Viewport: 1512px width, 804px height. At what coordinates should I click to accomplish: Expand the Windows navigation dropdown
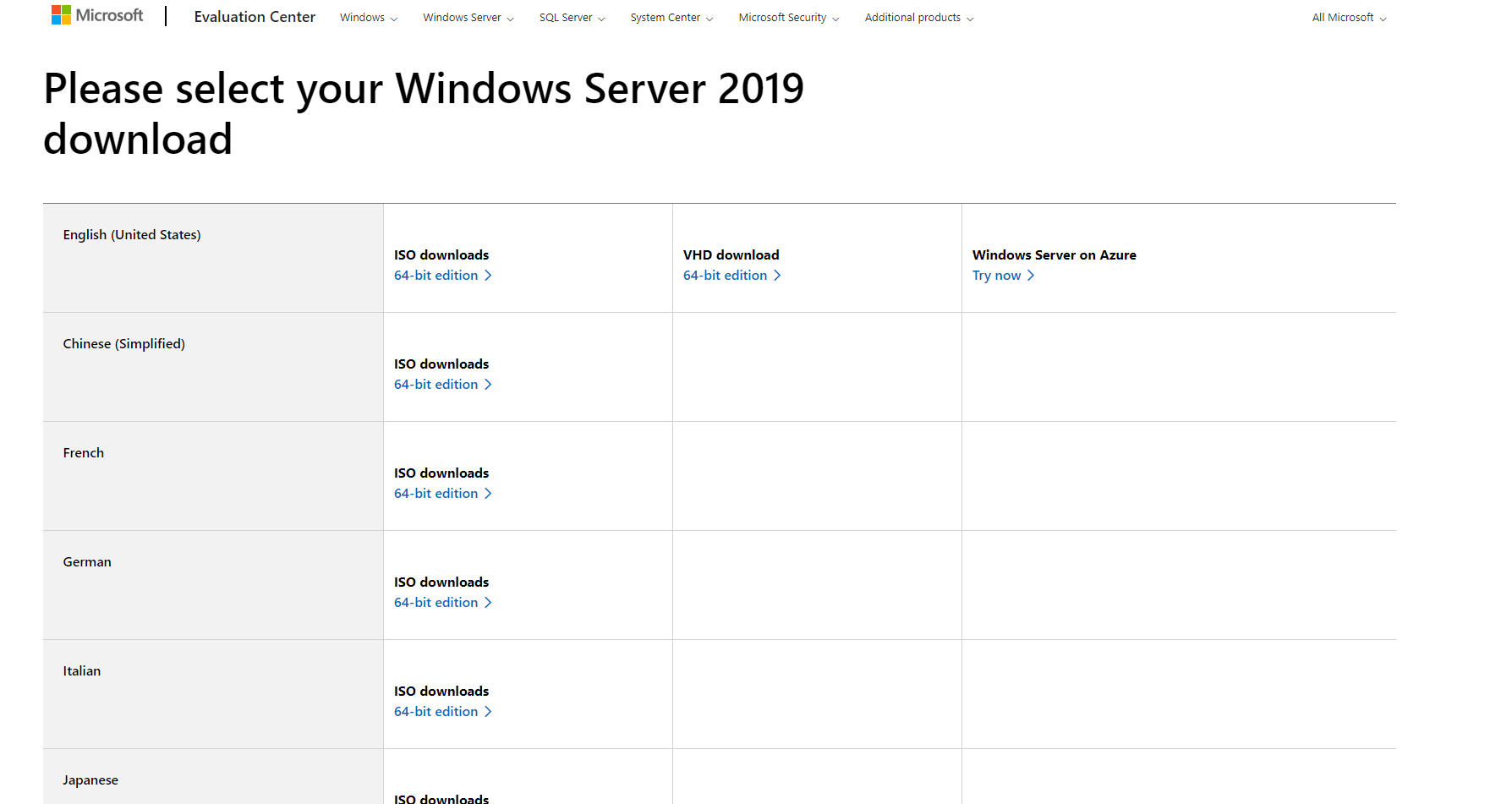point(368,17)
